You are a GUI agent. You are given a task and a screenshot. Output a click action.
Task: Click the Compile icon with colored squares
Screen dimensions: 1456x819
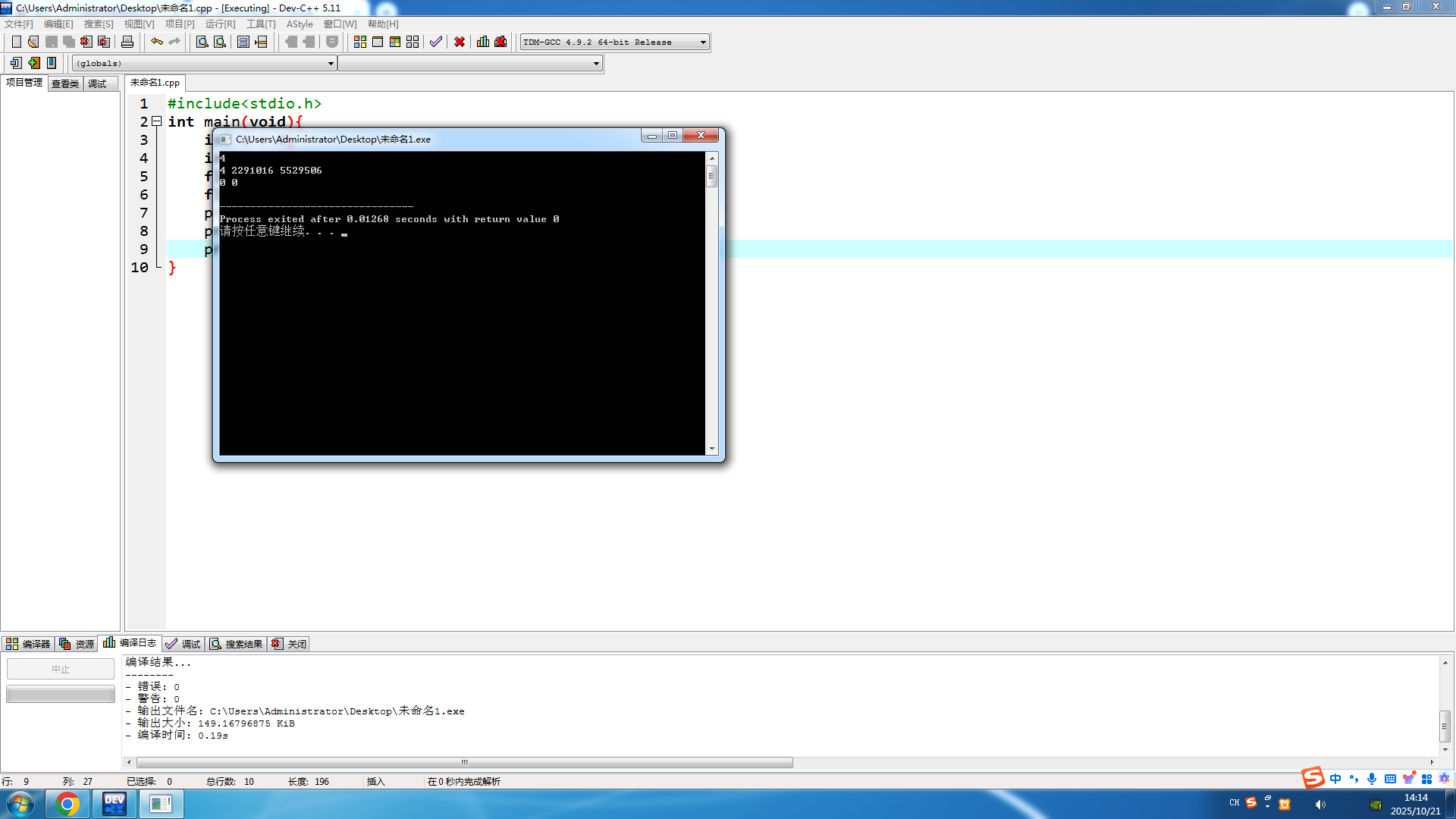[360, 42]
